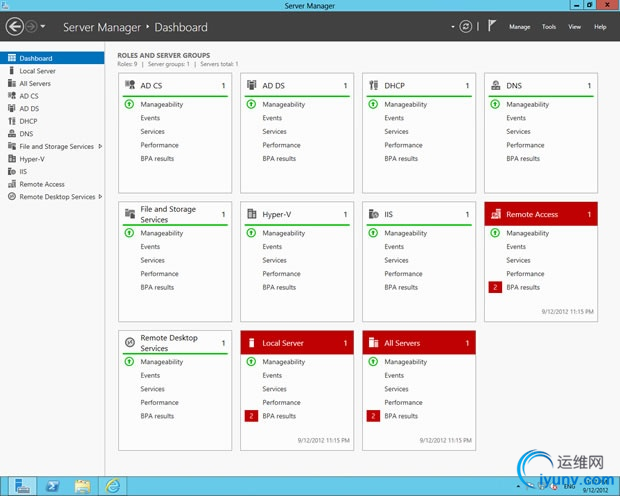620x496 pixels.
Task: Click the IIS sidebar icon
Action: click(12, 172)
